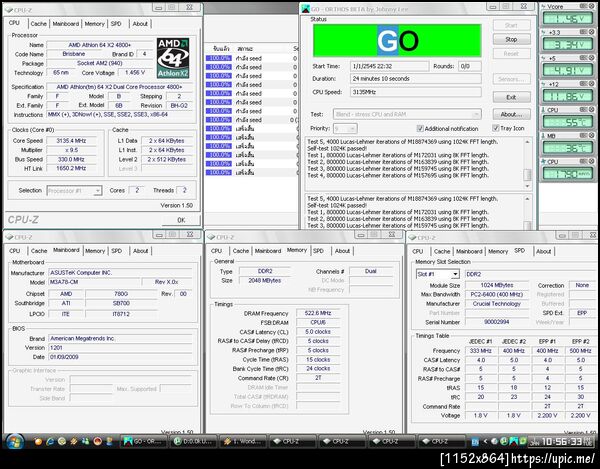Open Cache tab in the CPU-Z SPD window
Viewport: 600px width, 469px height.
(442, 251)
